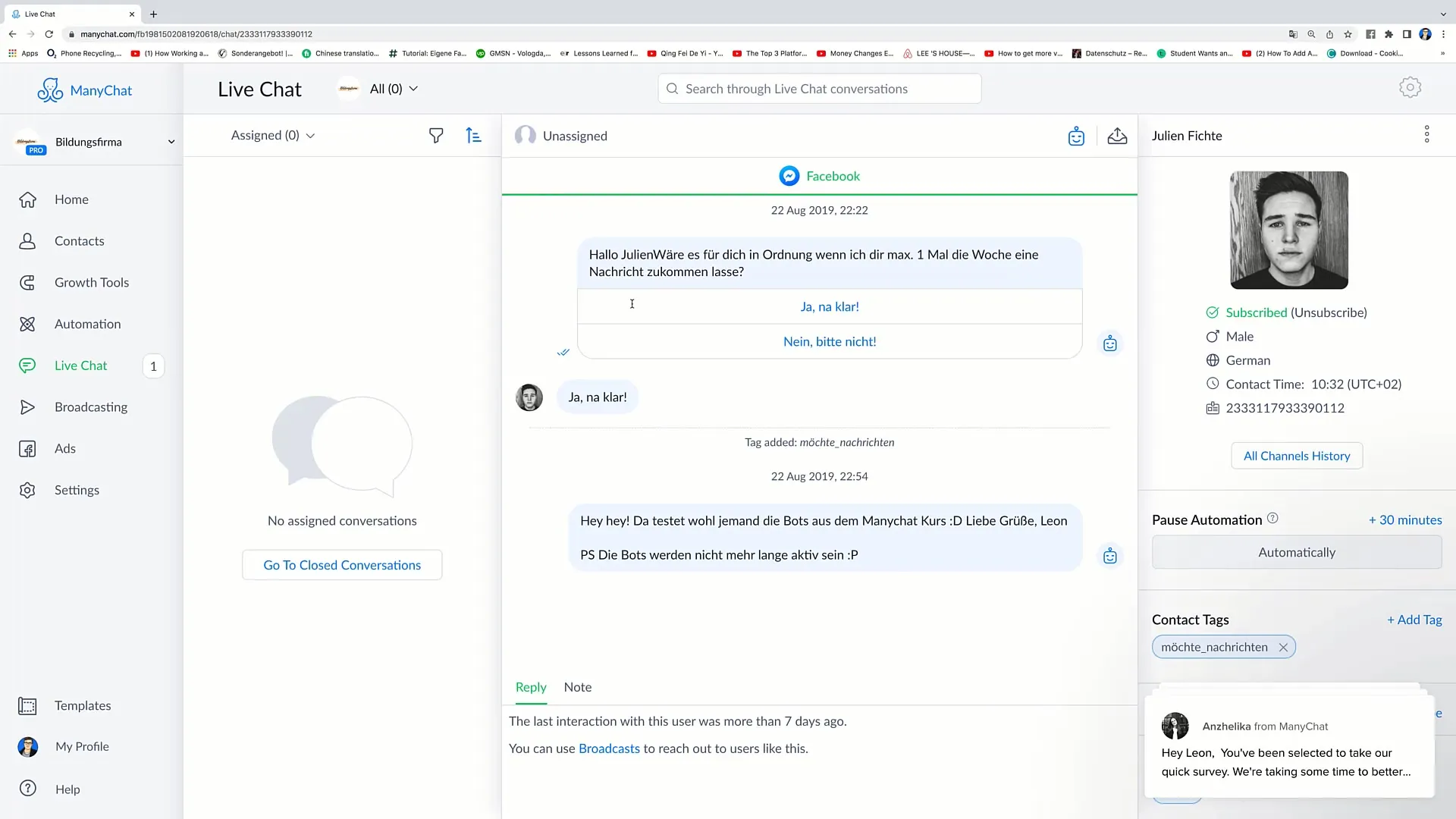Click bot icon beside the Hey hey message
The image size is (1456, 819).
point(1110,556)
